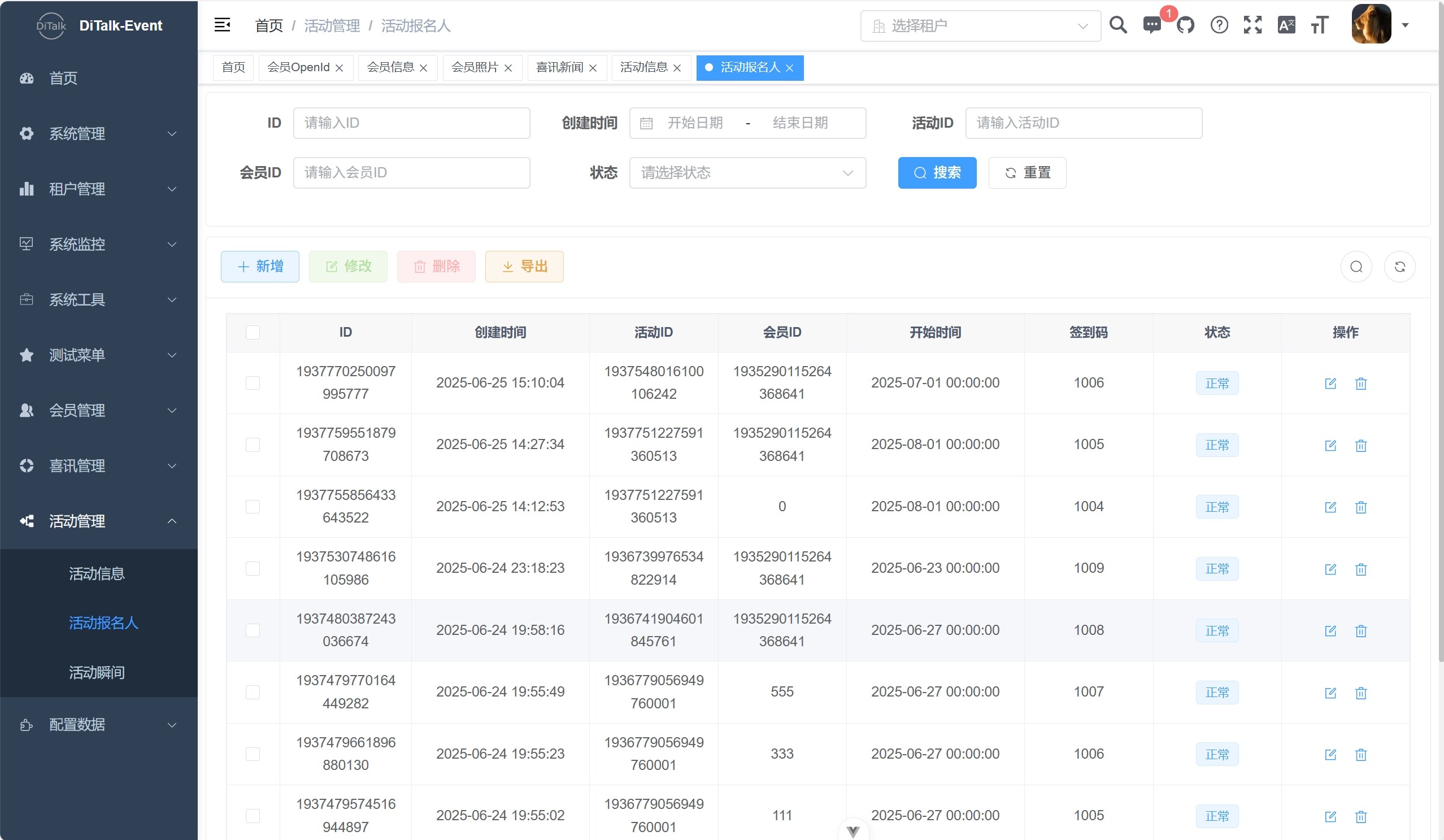Select checkbox for row with member ID 555
The height and width of the screenshot is (840, 1444).
tap(253, 692)
